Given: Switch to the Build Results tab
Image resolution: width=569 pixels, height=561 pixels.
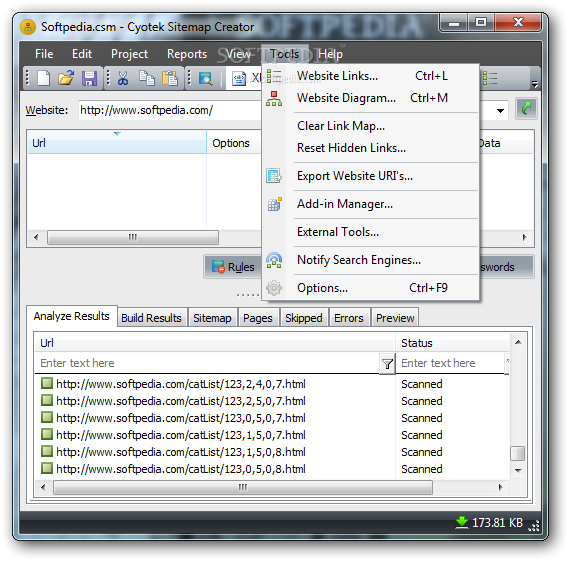Looking at the screenshot, I should pyautogui.click(x=151, y=318).
